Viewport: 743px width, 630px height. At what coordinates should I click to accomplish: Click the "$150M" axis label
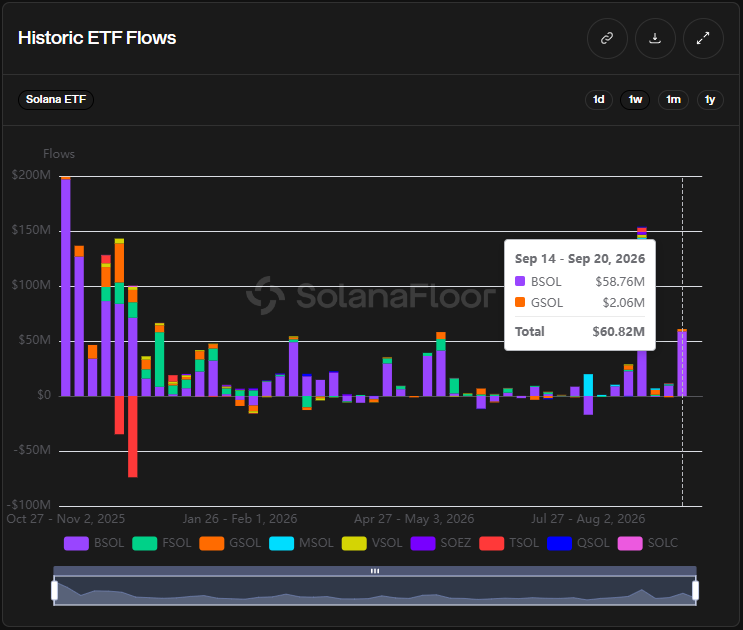[x=31, y=230]
